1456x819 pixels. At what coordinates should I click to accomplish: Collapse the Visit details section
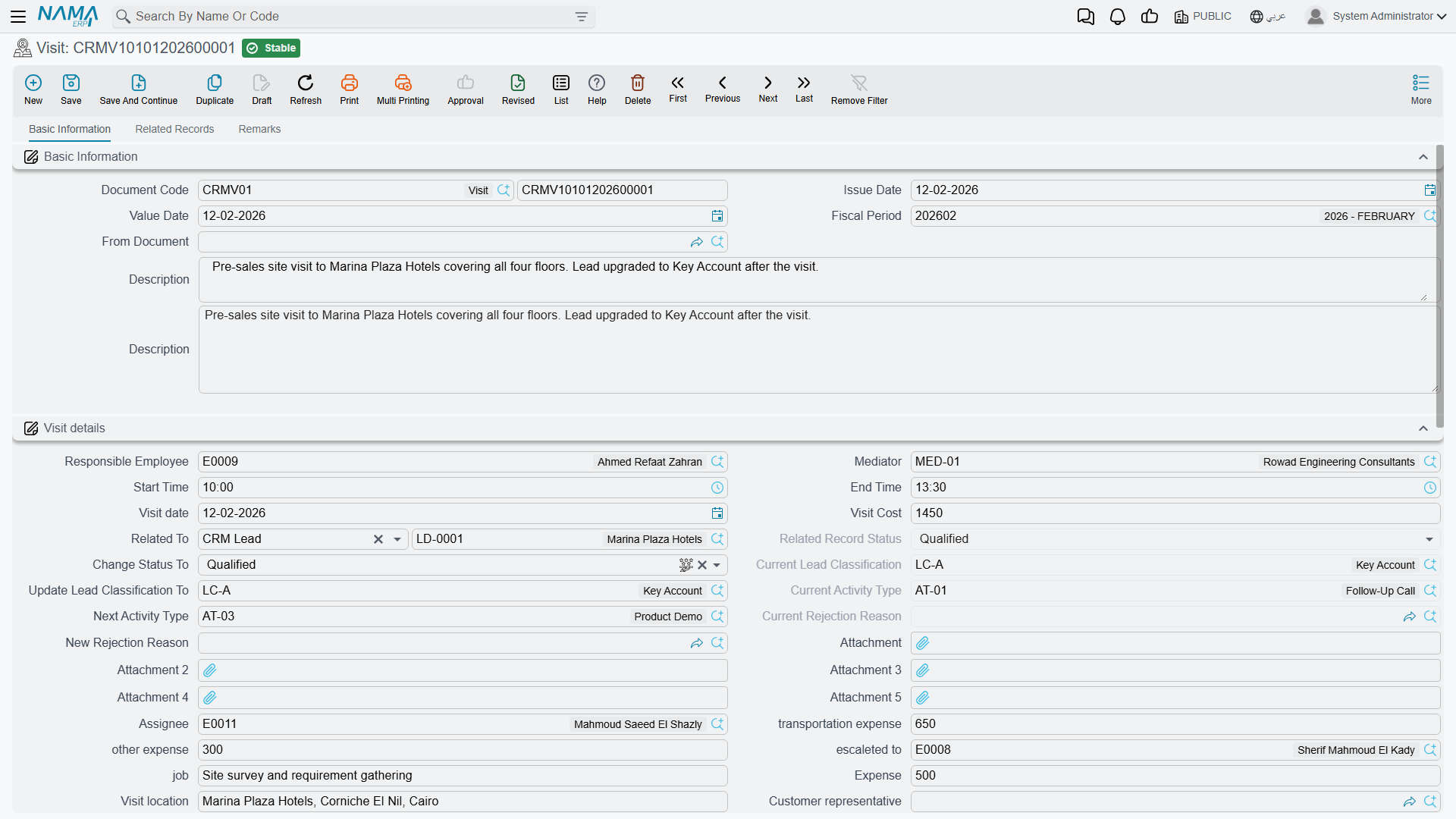[x=1423, y=428]
